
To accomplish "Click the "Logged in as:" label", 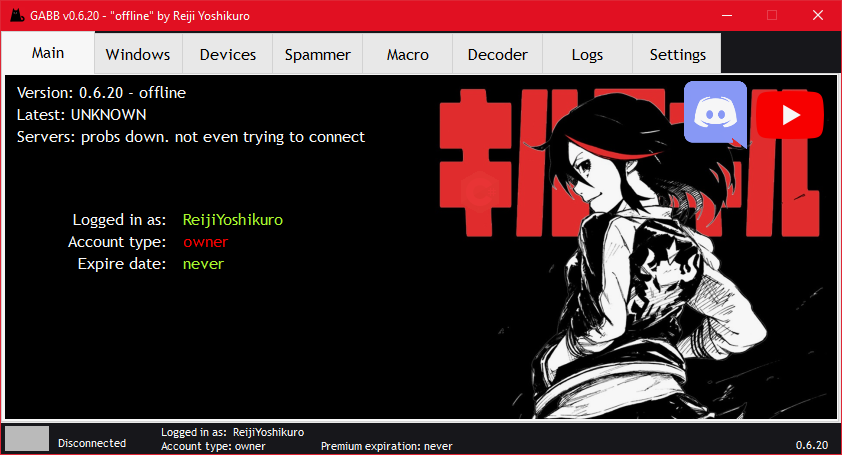I will pyautogui.click(x=119, y=220).
